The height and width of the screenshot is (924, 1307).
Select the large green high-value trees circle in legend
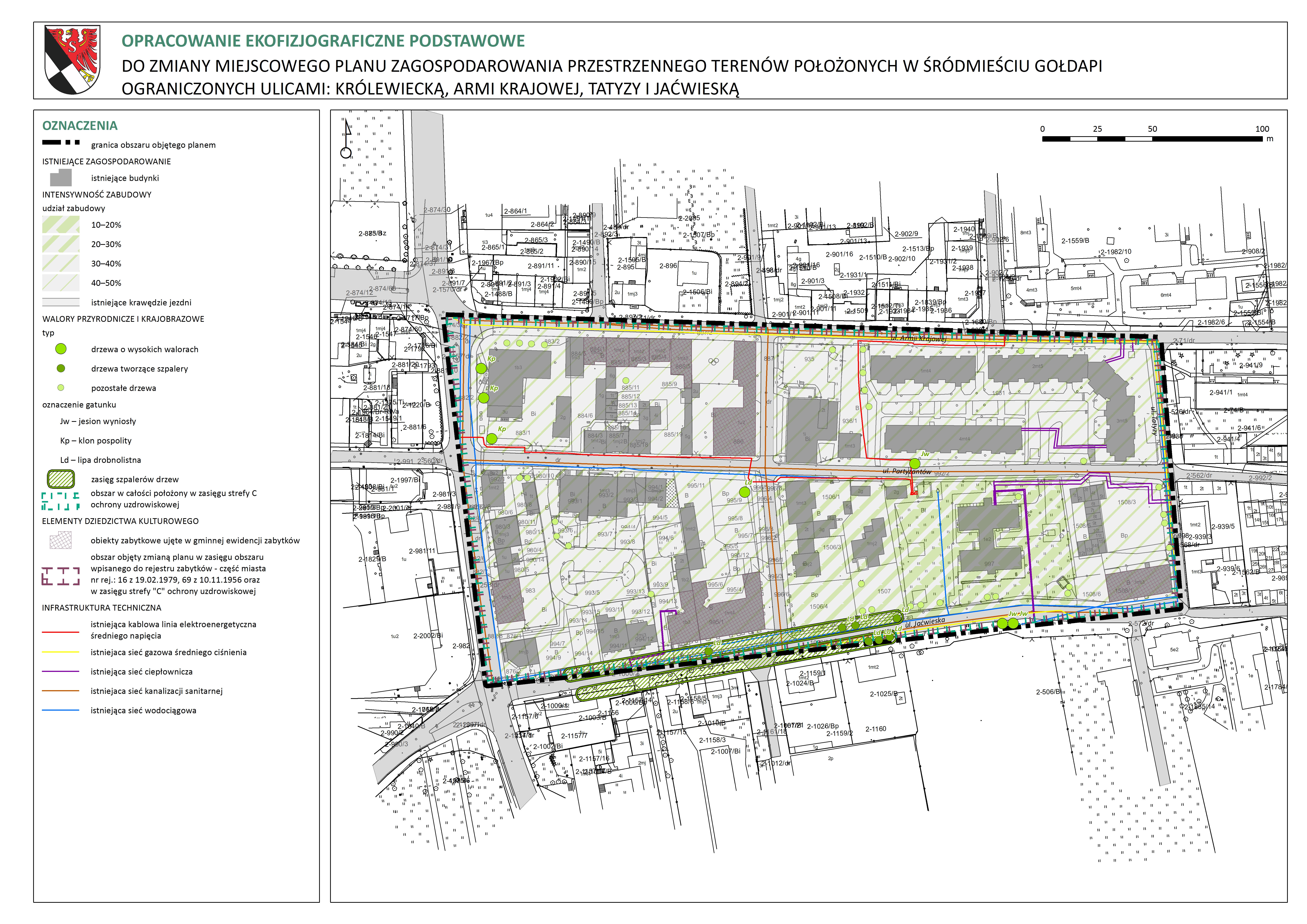61,349
